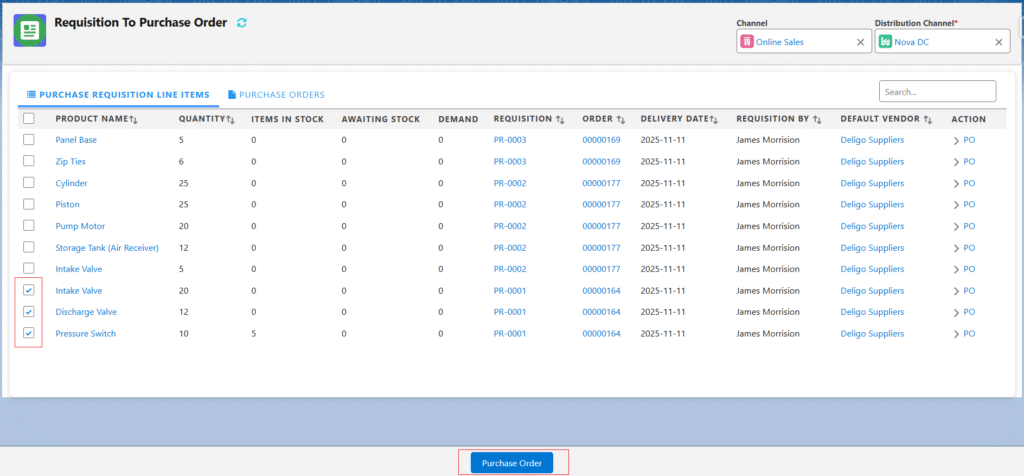Clear the Online Sales channel selection

tap(860, 42)
